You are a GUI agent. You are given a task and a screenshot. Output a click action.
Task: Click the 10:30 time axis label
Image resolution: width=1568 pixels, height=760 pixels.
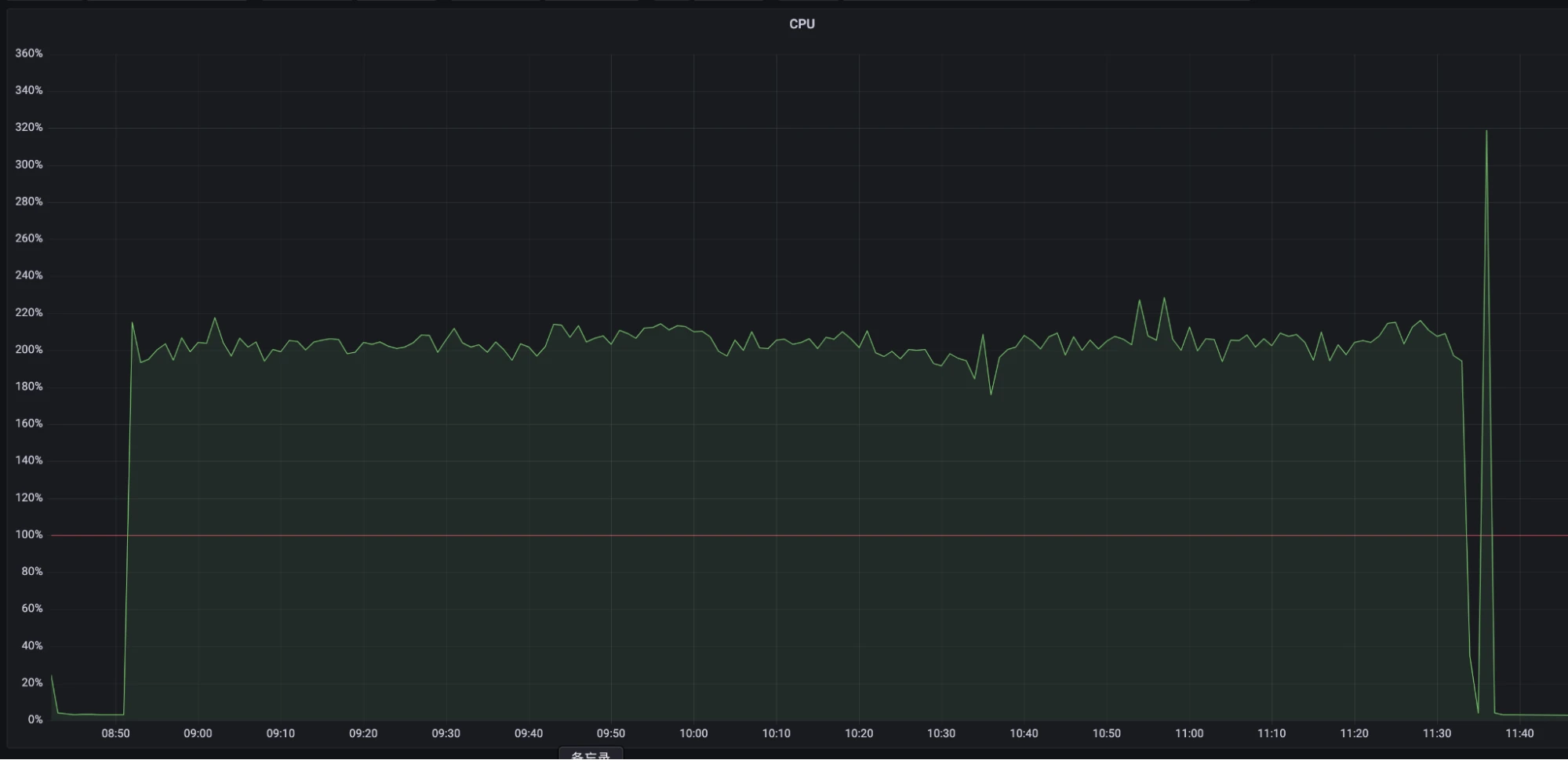point(941,733)
